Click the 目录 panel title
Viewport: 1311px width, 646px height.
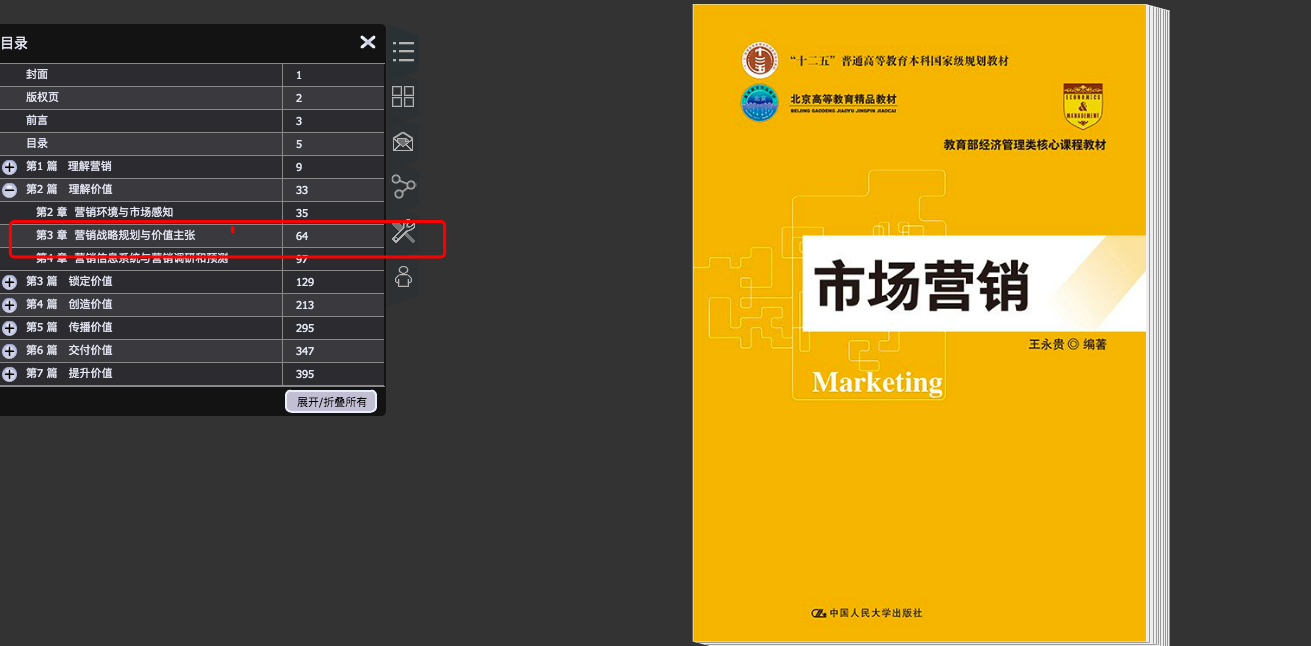tap(14, 43)
